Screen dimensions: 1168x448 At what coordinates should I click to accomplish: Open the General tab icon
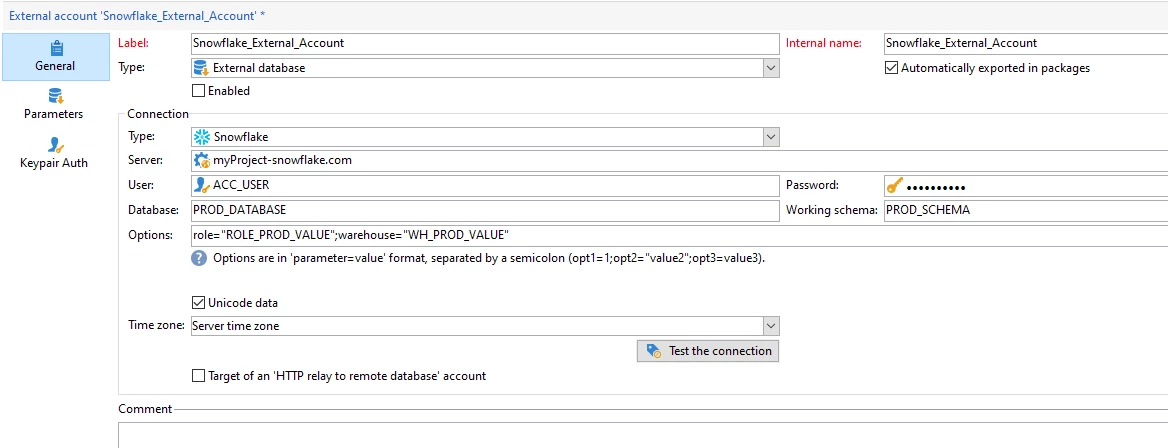tap(55, 48)
